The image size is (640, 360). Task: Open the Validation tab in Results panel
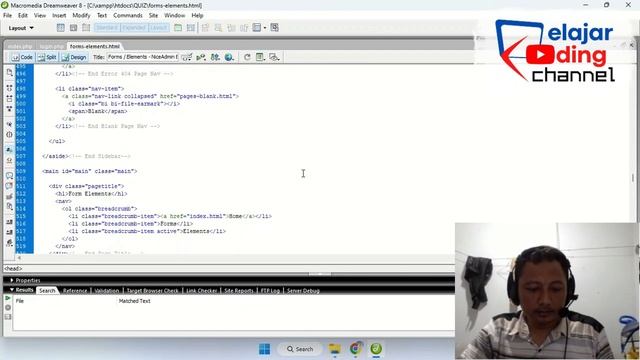(107, 291)
